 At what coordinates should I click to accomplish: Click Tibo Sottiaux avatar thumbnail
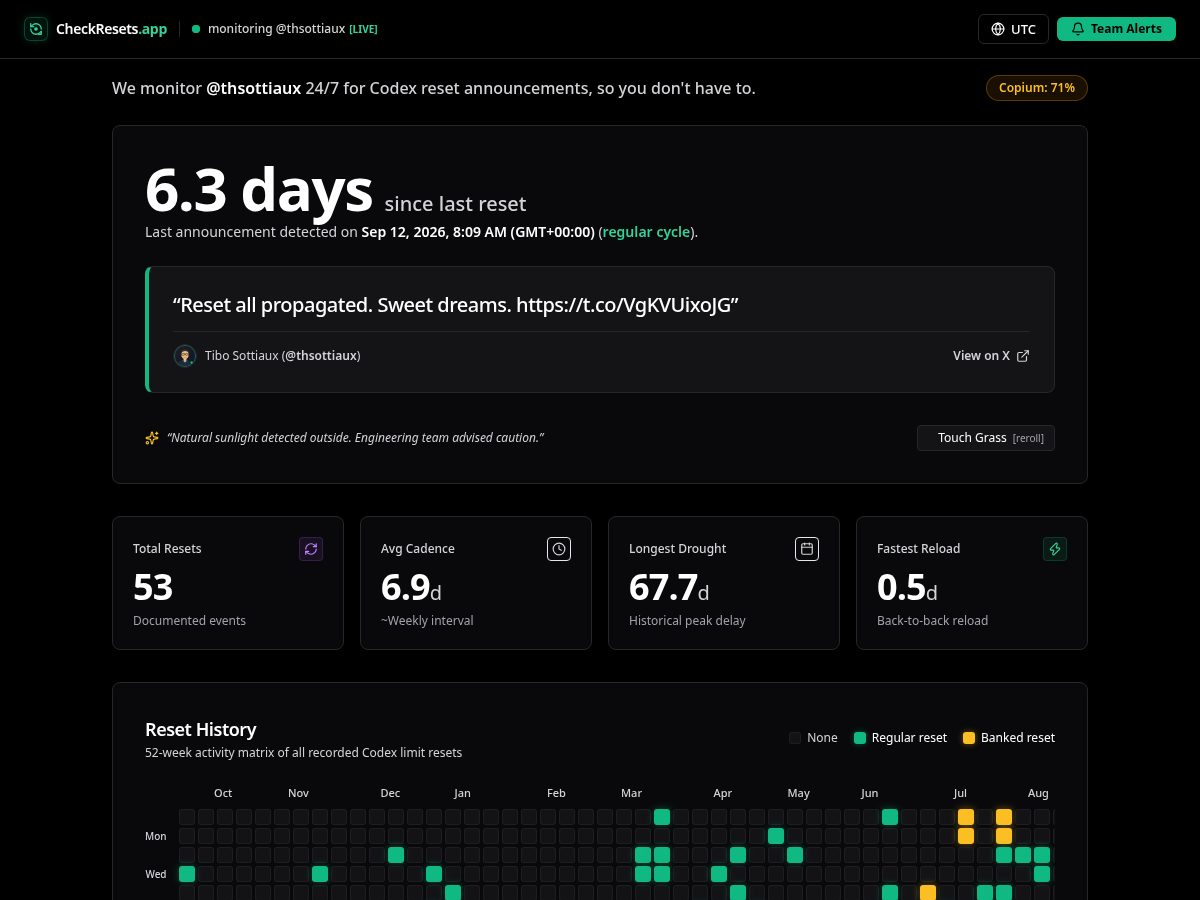[x=184, y=356]
